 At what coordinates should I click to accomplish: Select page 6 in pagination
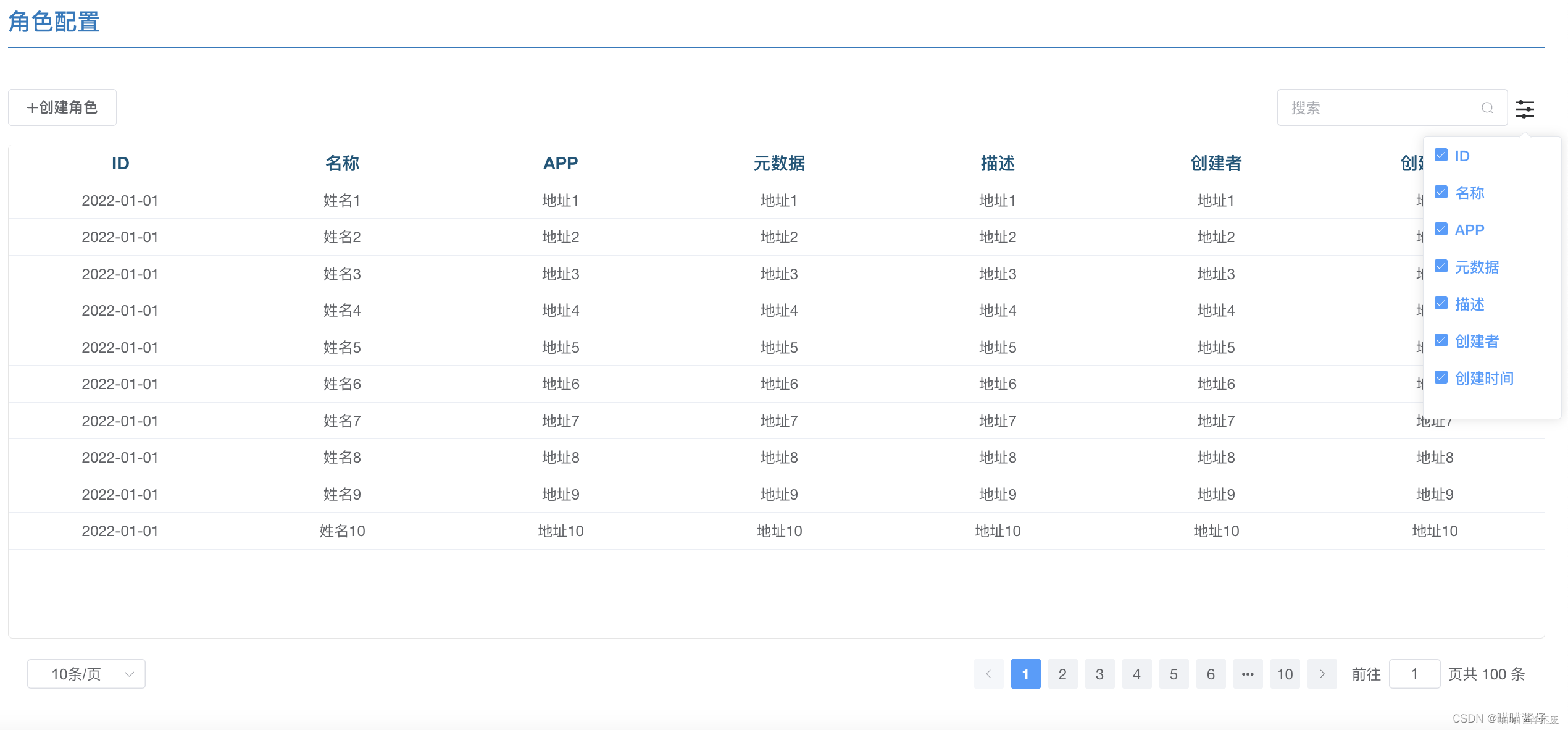1211,674
